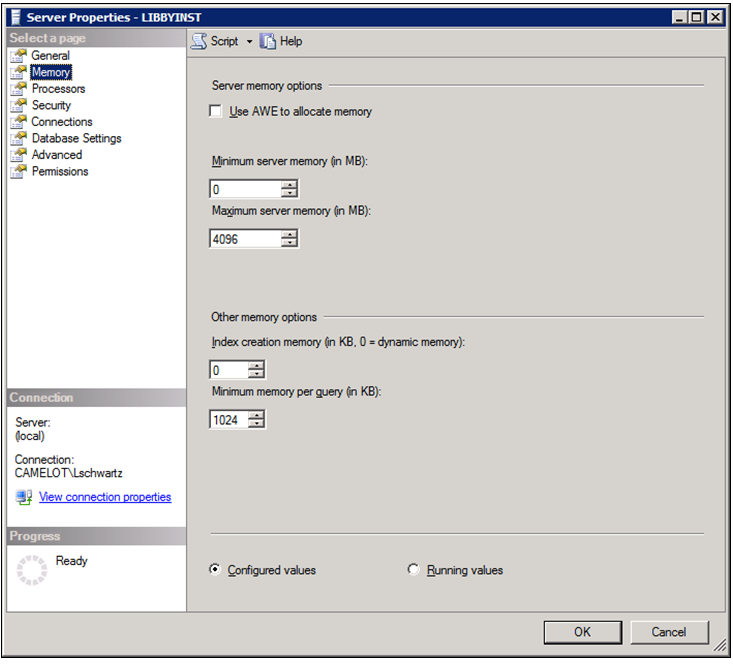Click the Script scroll icon in toolbar
Viewport: 733px width, 665px height.
click(x=199, y=41)
